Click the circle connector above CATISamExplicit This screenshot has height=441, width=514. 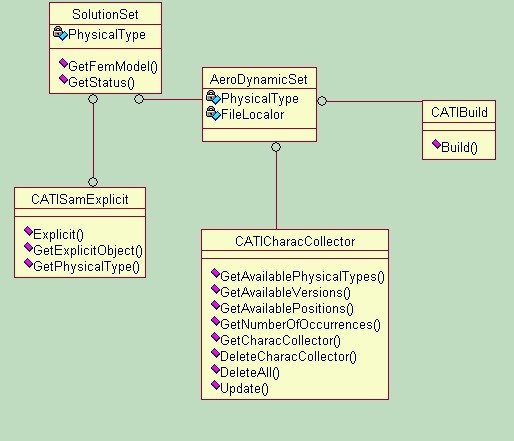click(x=93, y=182)
